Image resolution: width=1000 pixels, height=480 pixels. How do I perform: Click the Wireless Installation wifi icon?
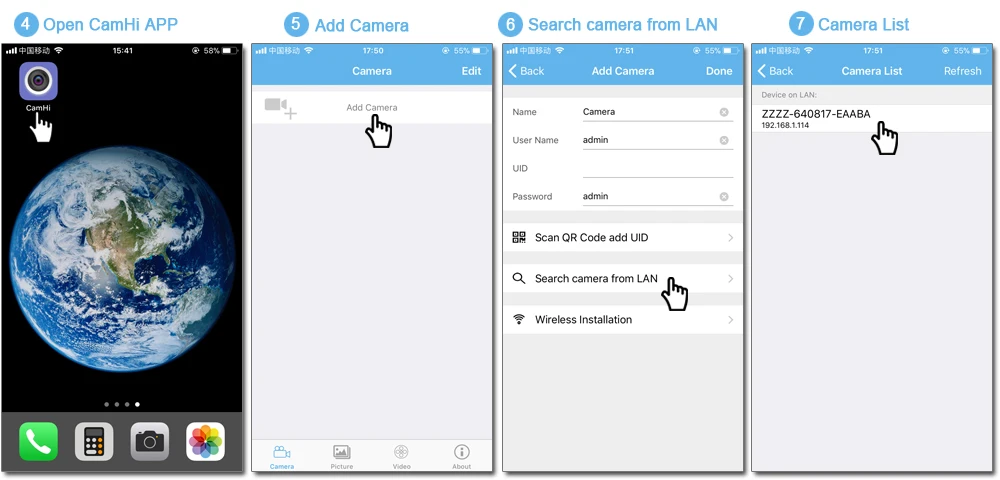tap(519, 319)
